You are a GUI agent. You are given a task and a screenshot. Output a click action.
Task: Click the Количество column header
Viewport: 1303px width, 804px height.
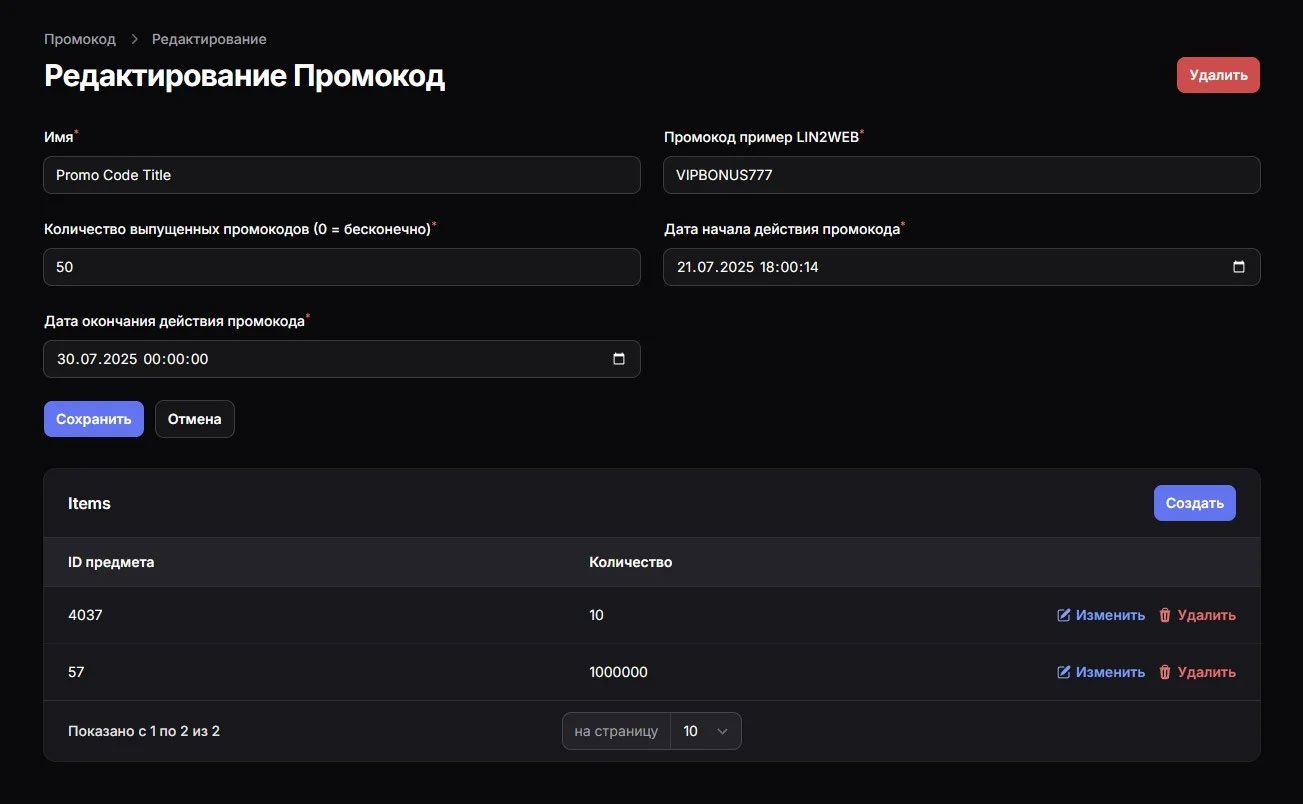click(x=631, y=562)
